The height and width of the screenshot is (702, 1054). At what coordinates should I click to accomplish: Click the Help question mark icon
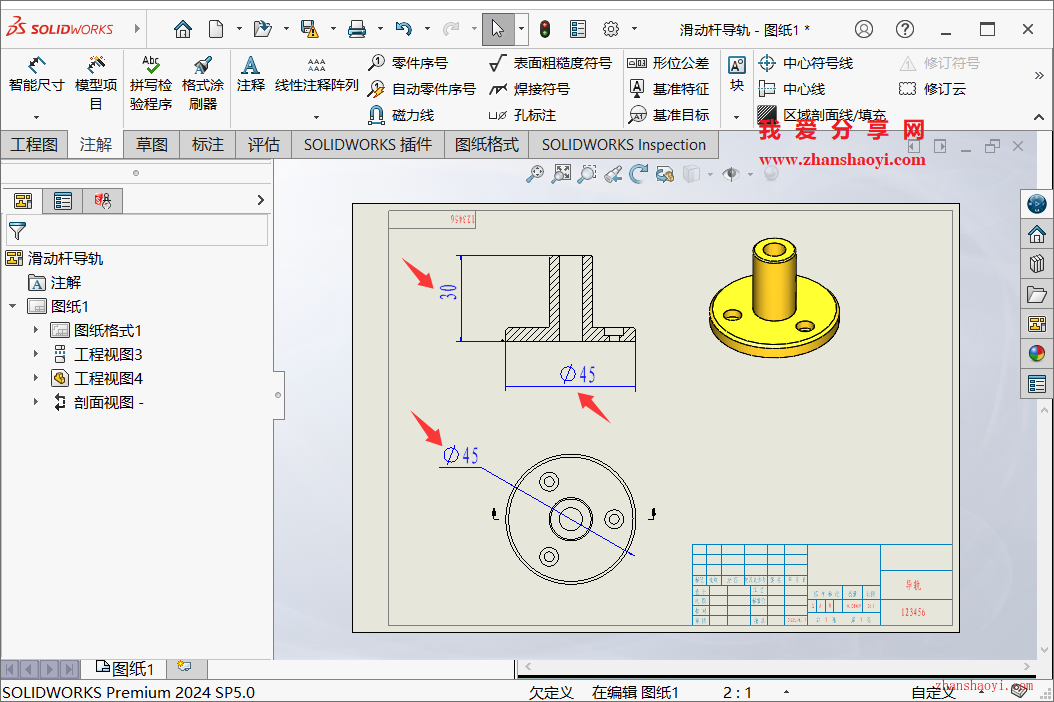click(x=905, y=29)
